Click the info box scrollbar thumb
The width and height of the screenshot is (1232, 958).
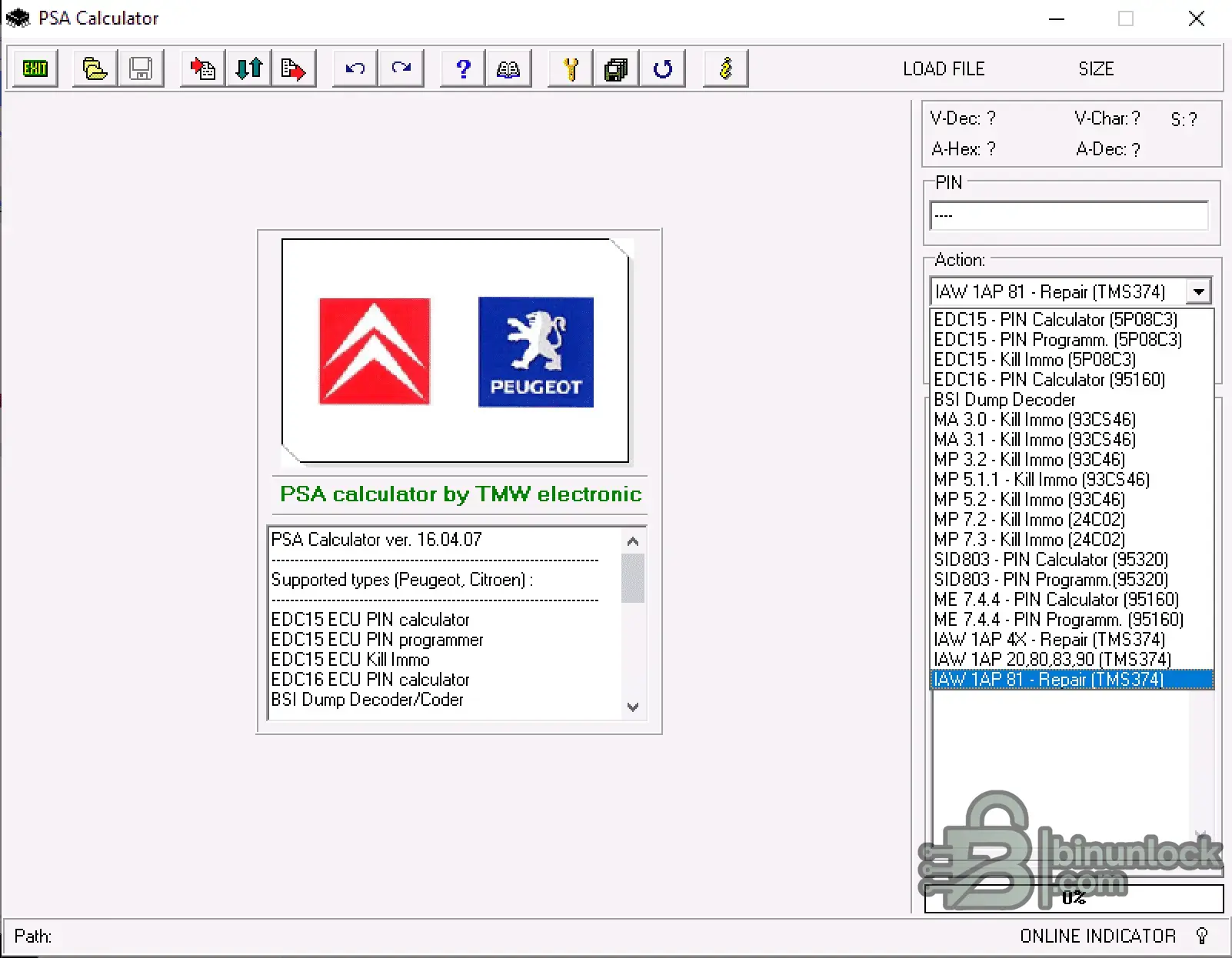pos(633,578)
